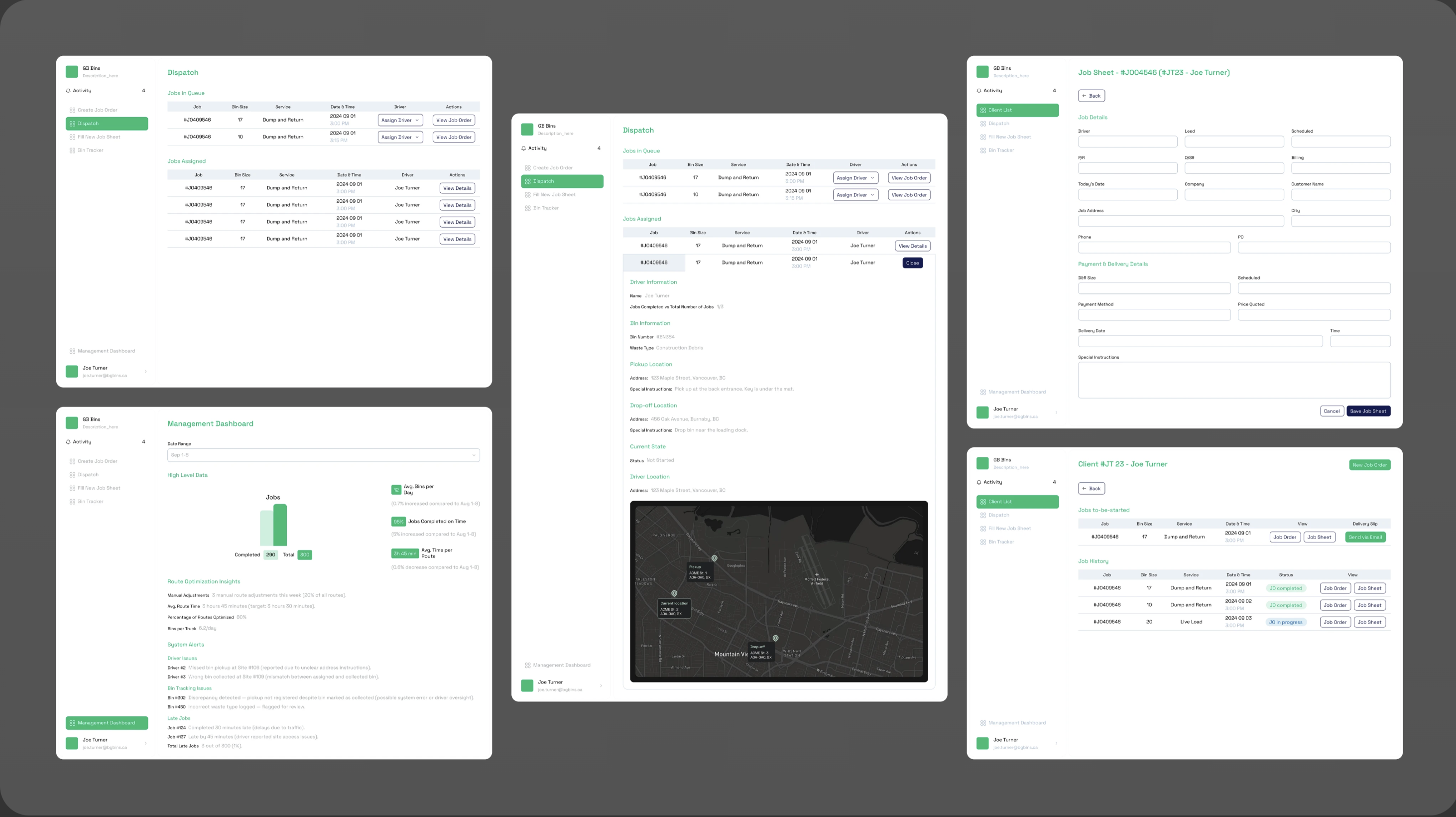
Task: Click the green 95% Jobs Completed badge
Action: 398,521
